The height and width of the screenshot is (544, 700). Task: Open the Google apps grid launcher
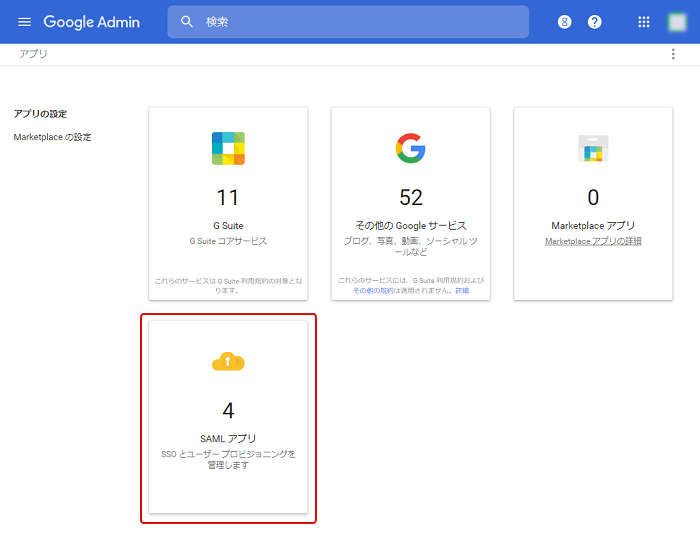[x=644, y=22]
